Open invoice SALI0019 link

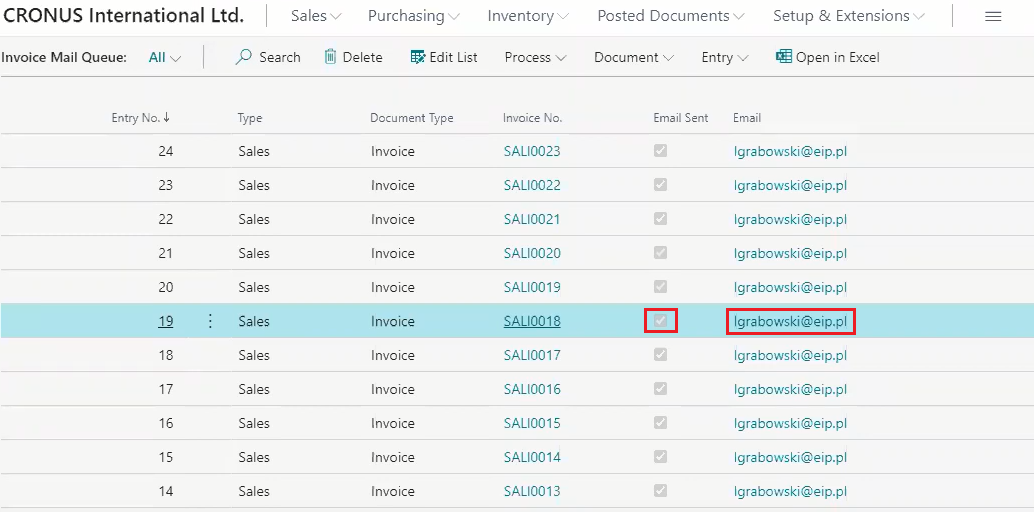pos(532,287)
